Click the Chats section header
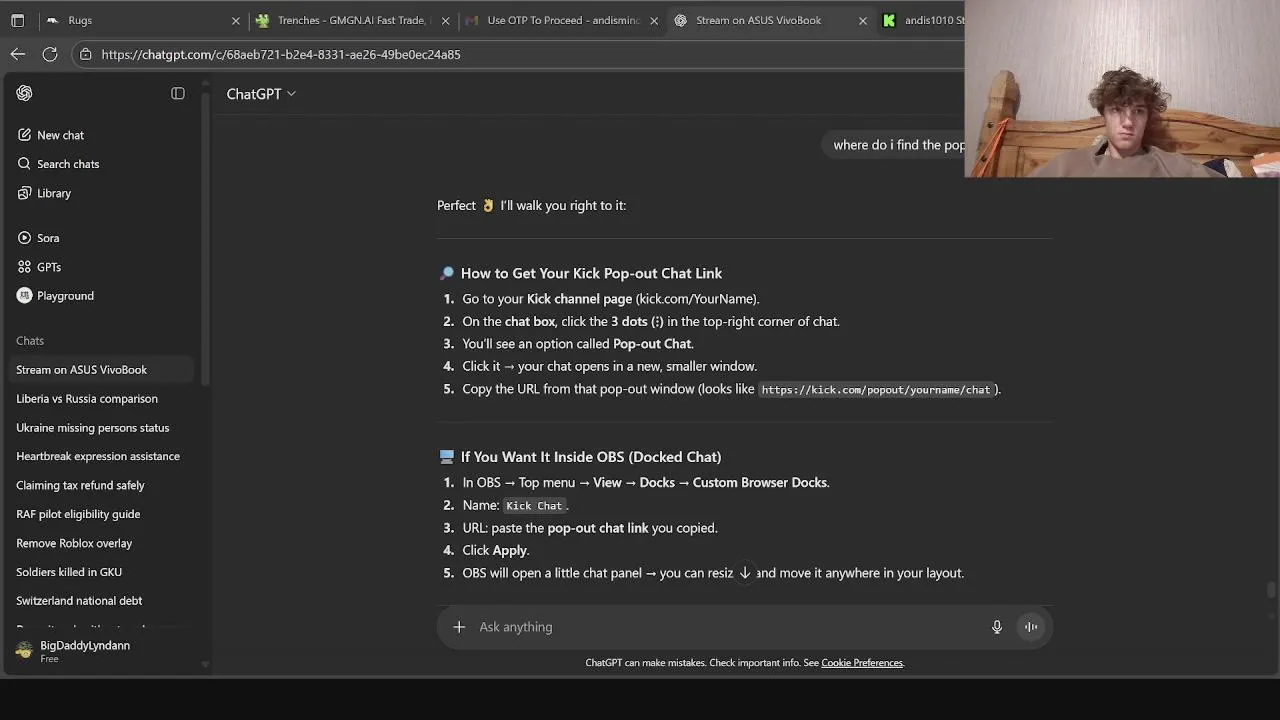The height and width of the screenshot is (720, 1280). point(30,341)
